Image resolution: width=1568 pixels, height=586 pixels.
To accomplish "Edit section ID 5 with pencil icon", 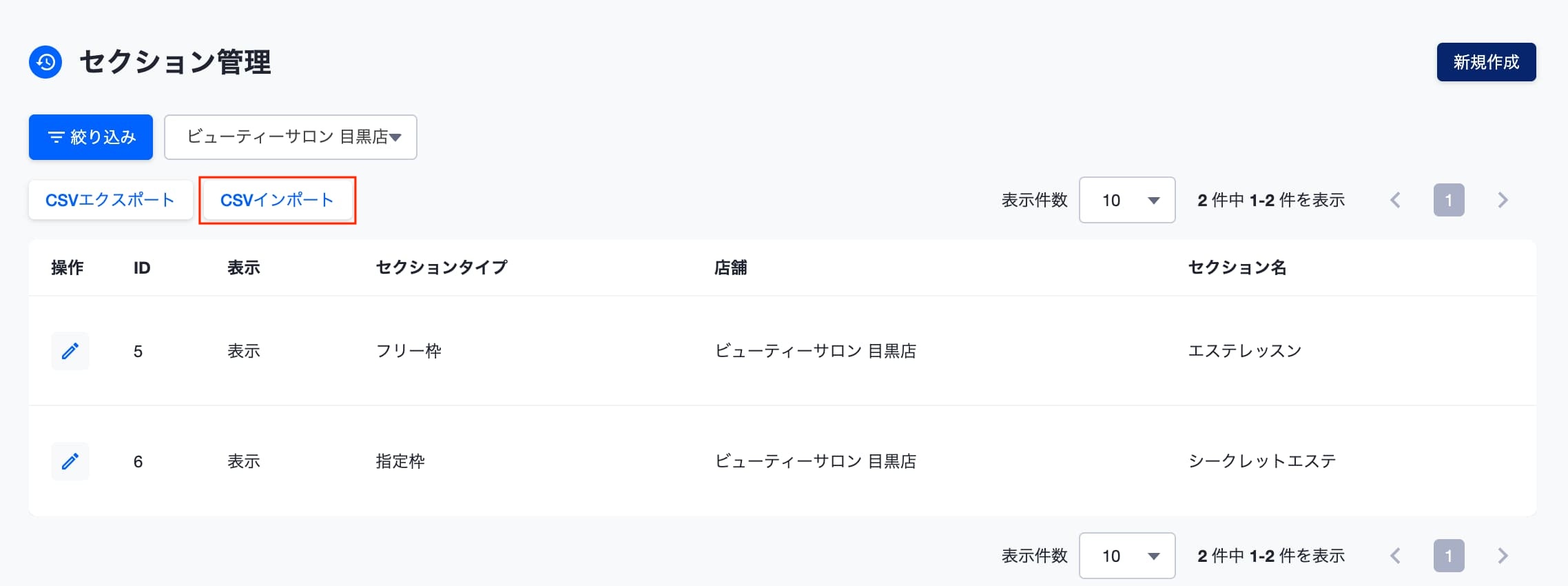I will [70, 351].
